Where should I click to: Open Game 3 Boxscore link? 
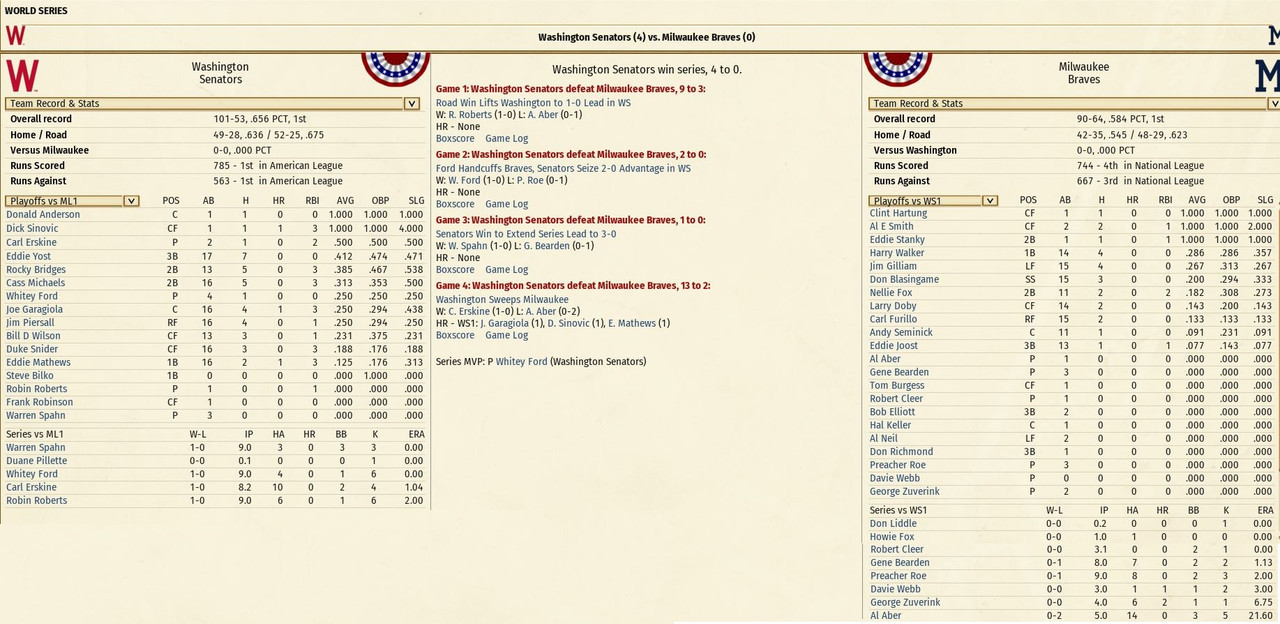tap(455, 270)
